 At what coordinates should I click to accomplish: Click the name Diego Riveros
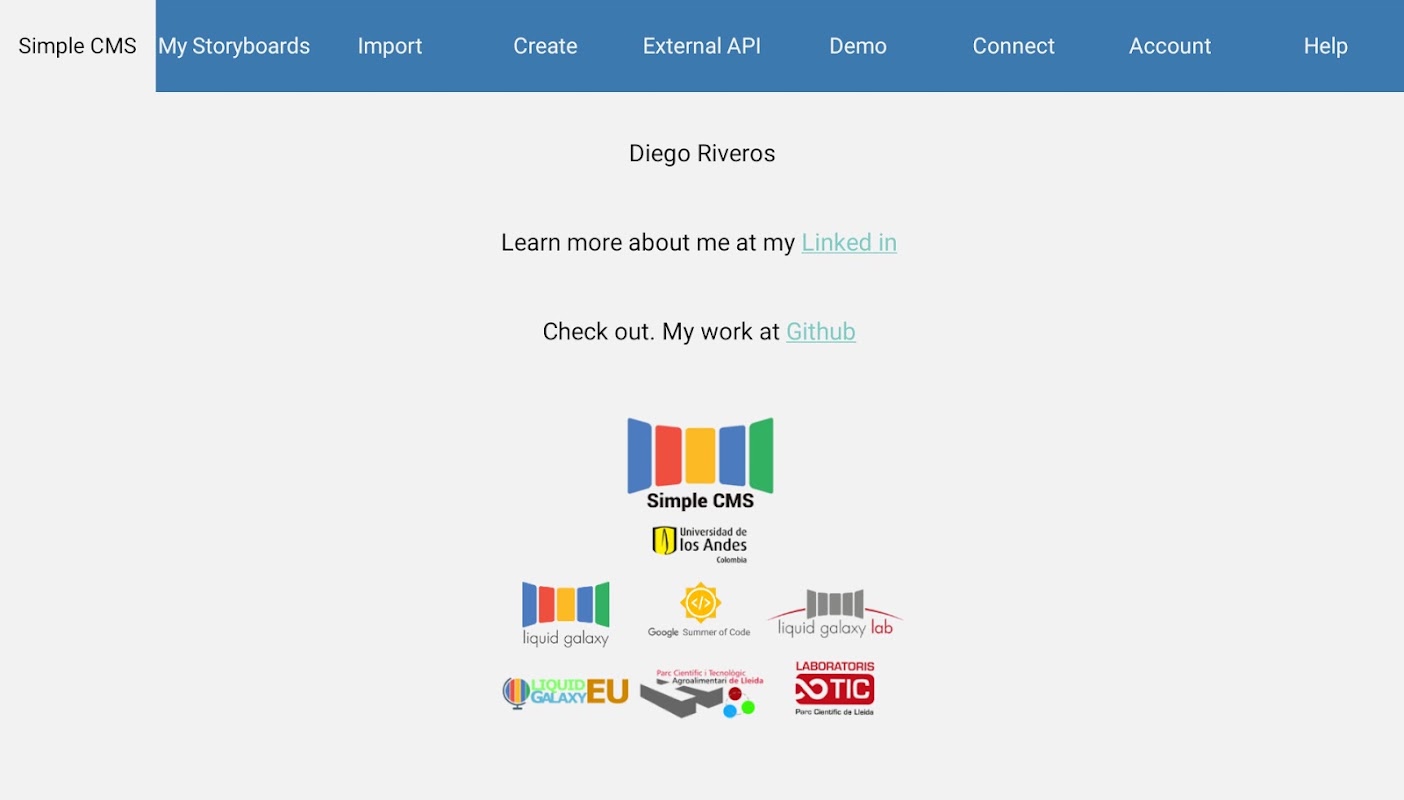(x=702, y=154)
